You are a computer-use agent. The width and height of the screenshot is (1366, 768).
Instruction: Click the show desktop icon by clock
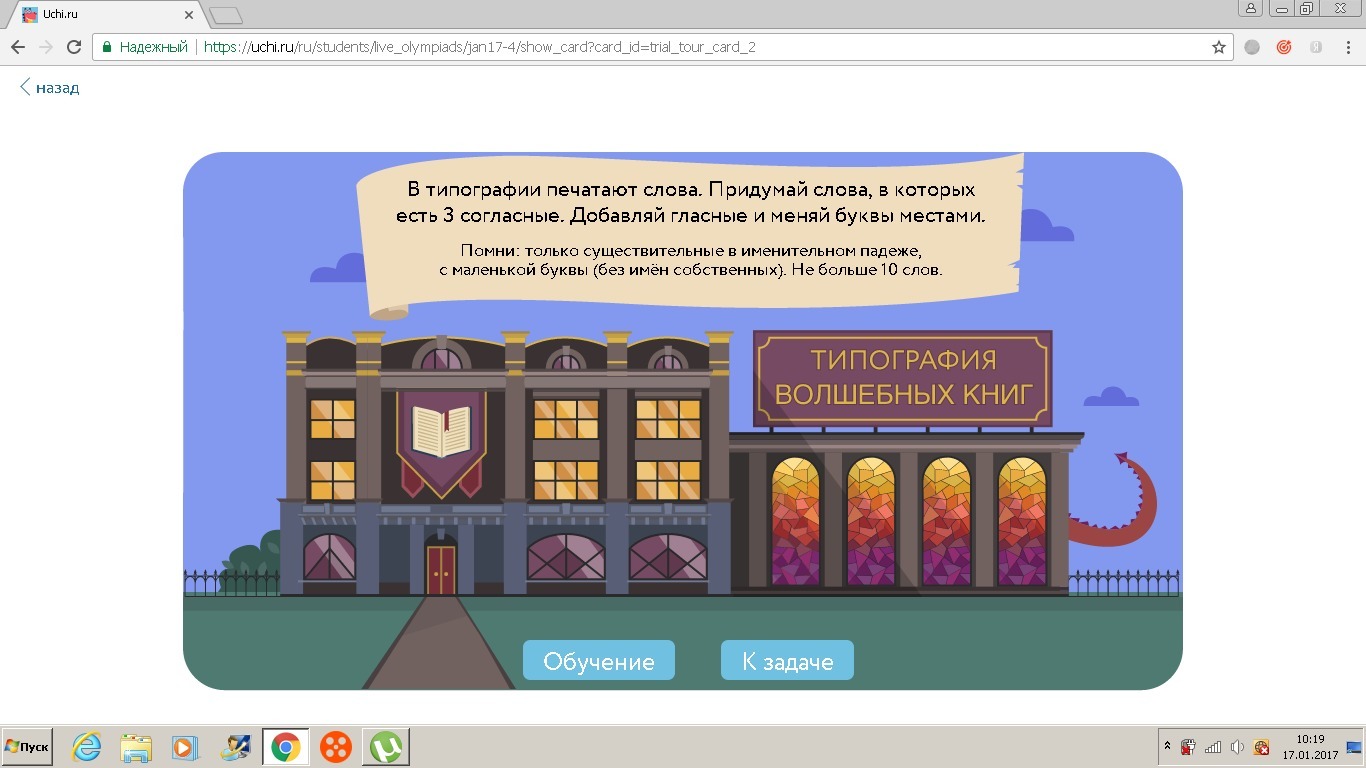1354,747
